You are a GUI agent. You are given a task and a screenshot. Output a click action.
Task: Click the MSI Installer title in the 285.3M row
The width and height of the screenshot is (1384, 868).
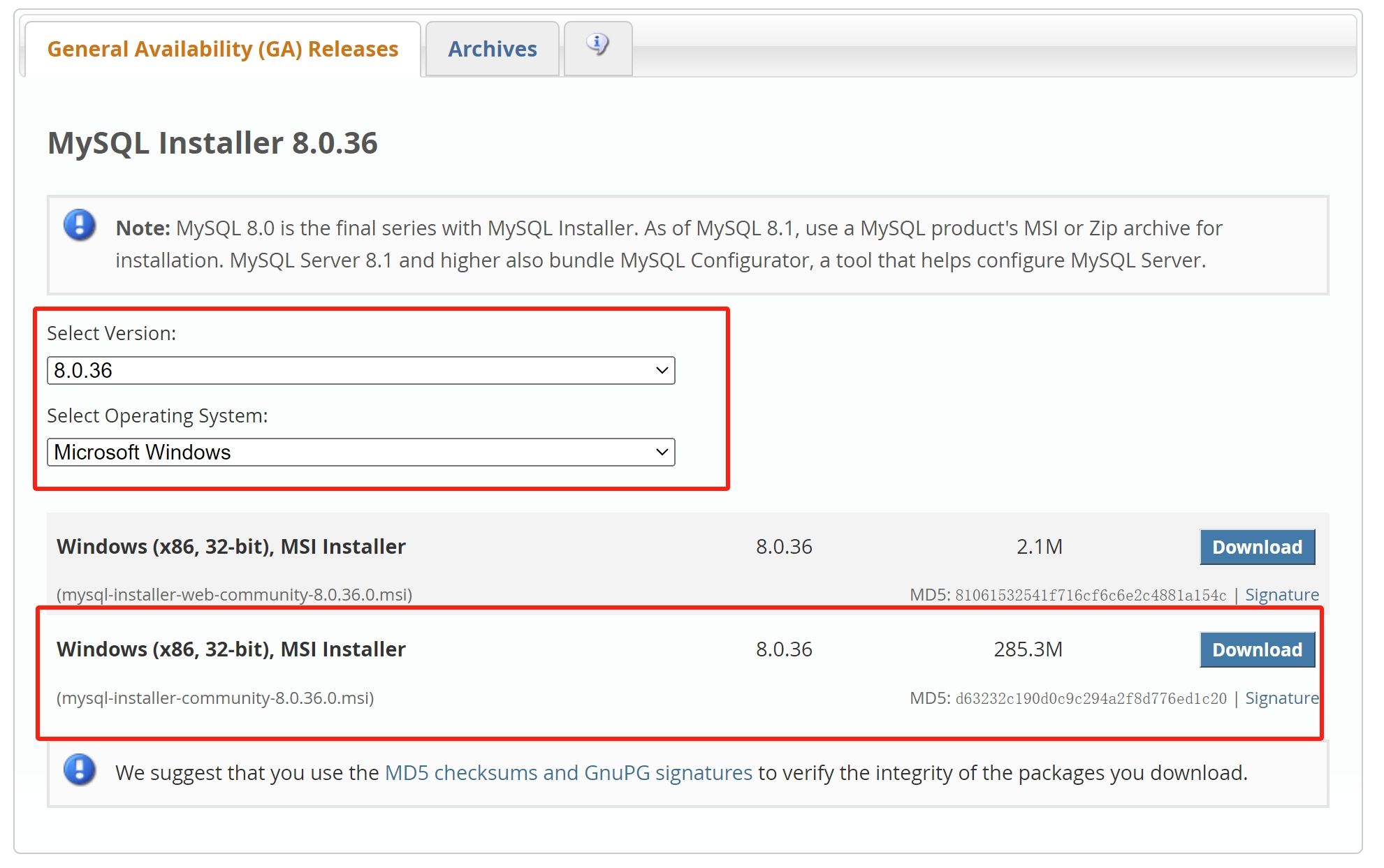click(231, 649)
